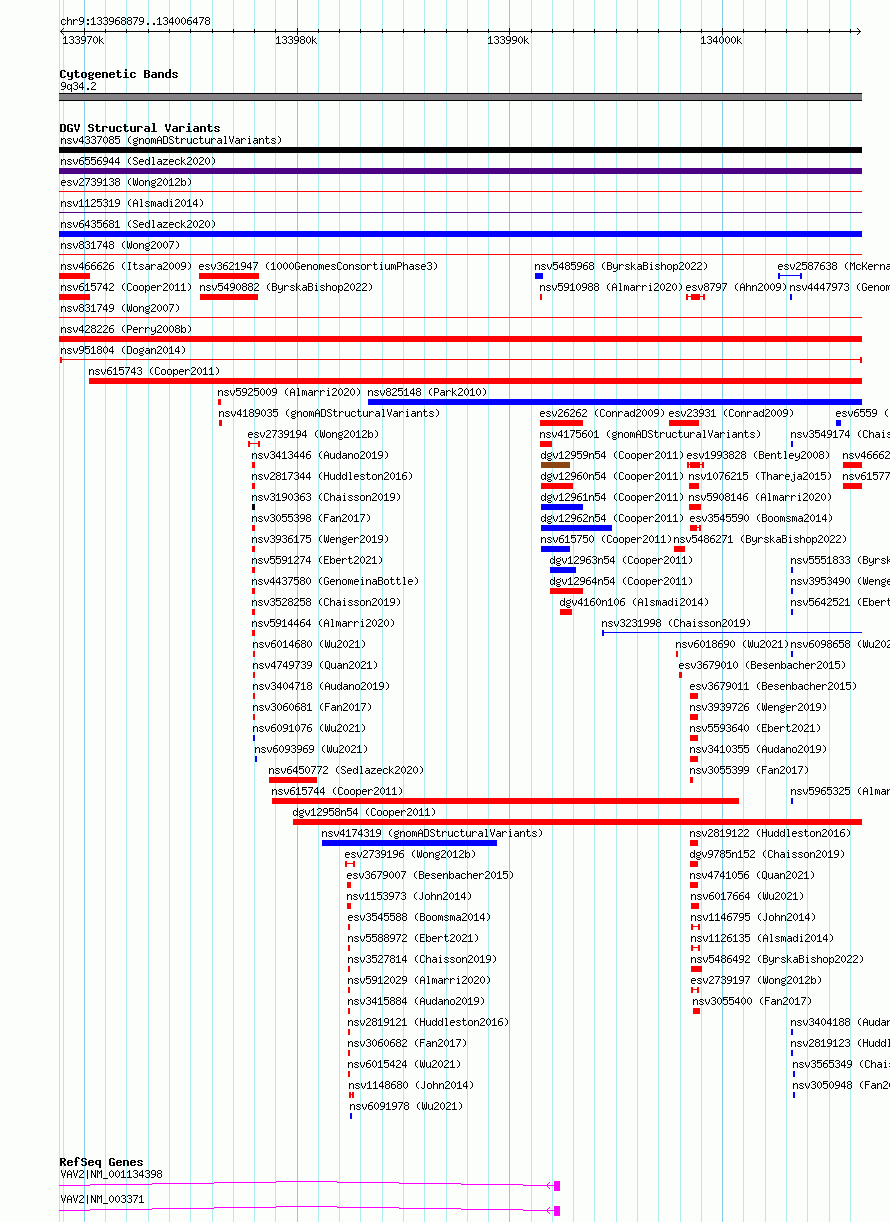Click the nsv1153973 John2014 label
The image size is (890, 1222).
click(x=411, y=896)
